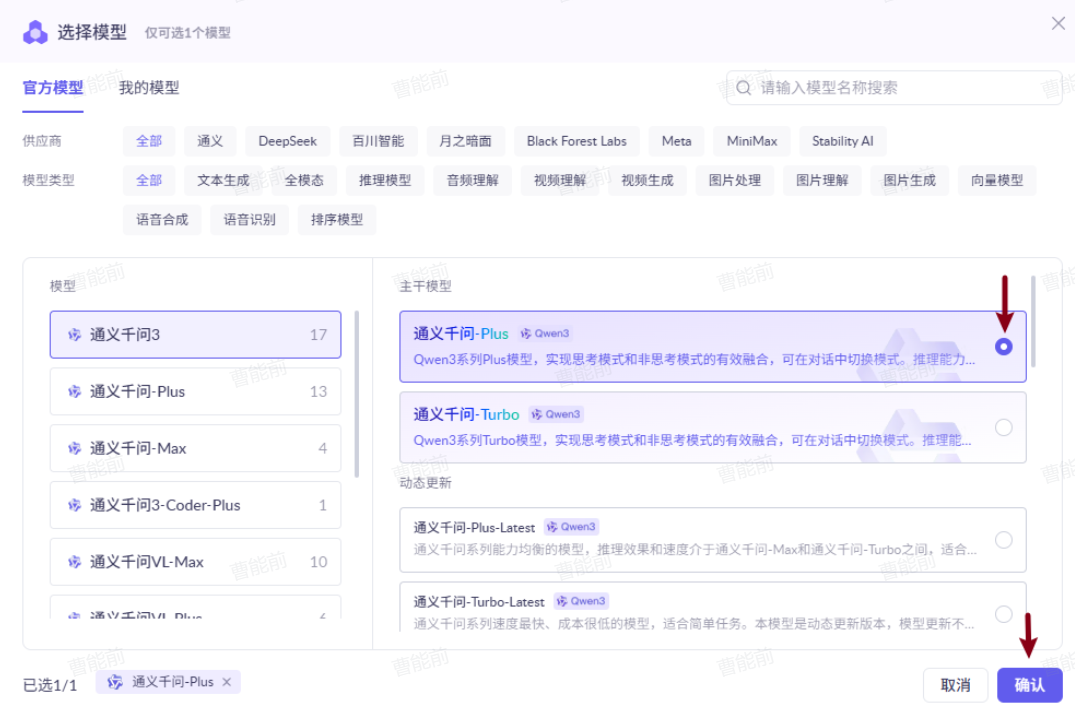The width and height of the screenshot is (1075, 723).
Task: Remove the selected 通义千问-Plus chip with X
Action: point(227,682)
